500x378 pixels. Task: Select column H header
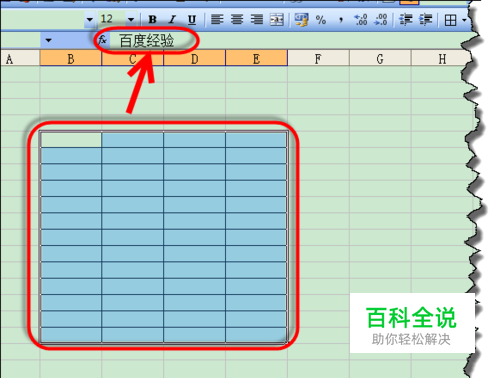pos(442,58)
